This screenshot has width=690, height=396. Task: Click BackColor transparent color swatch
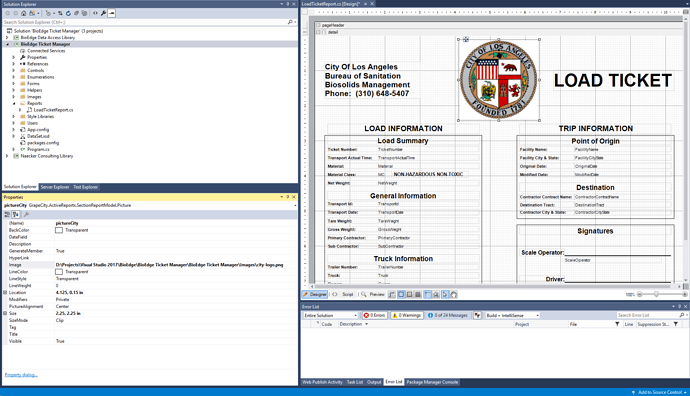[x=59, y=230]
